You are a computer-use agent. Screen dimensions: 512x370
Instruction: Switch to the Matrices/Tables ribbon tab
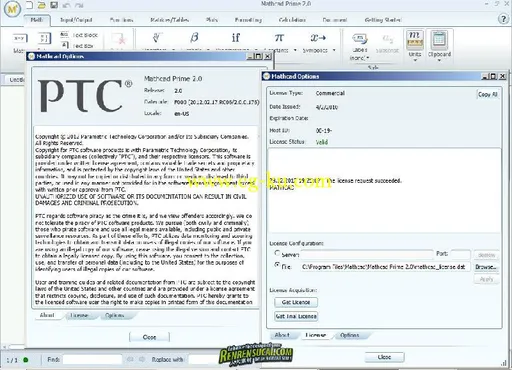(x=169, y=20)
